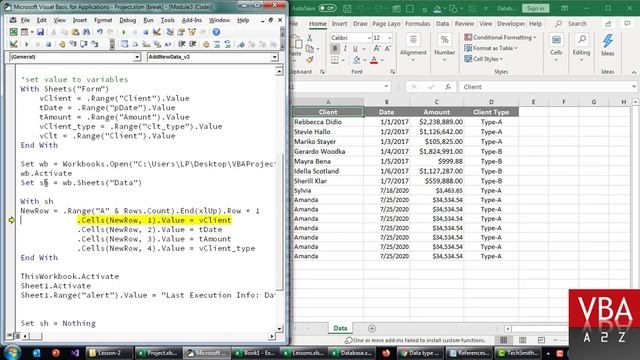Open the AddNewData_v3 procedure dropdown
The image size is (640, 360).
pos(274,57)
